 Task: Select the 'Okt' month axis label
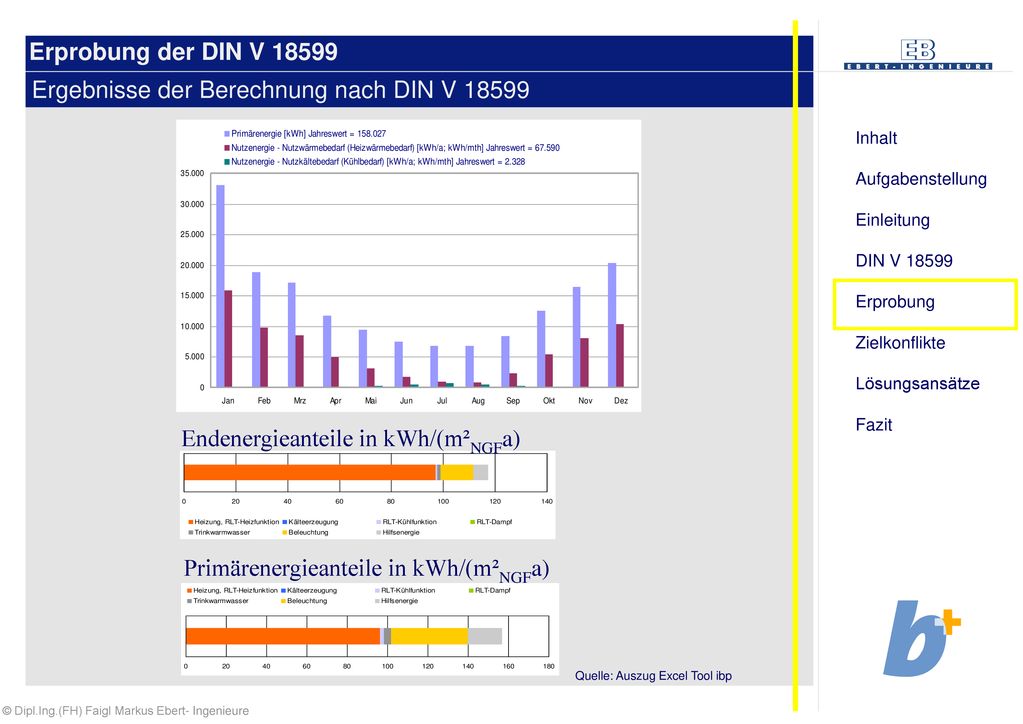pyautogui.click(x=549, y=400)
